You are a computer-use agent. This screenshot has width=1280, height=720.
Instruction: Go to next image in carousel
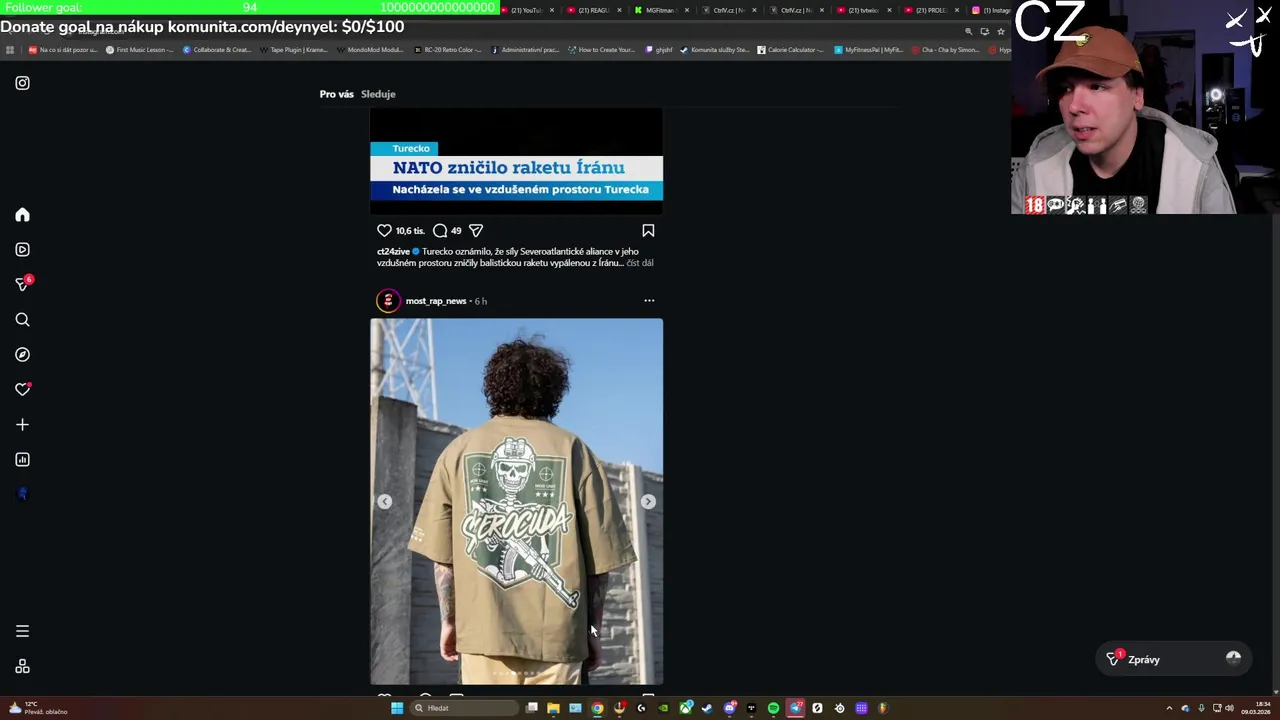(648, 502)
